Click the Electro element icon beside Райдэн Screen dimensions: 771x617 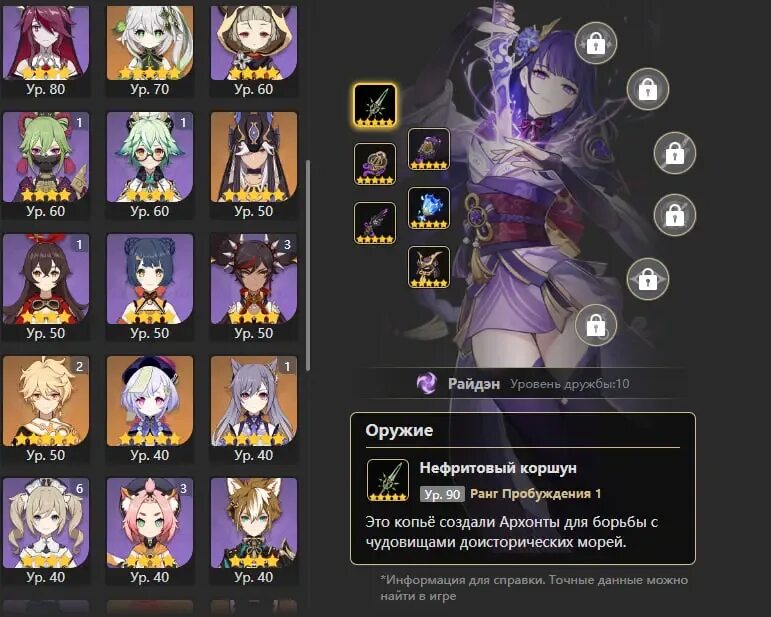coord(426,383)
